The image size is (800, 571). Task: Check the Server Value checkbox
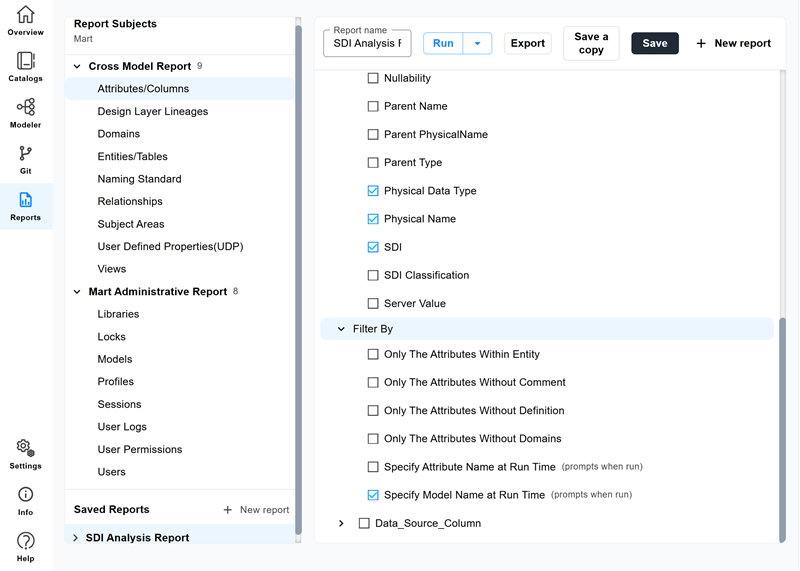(373, 304)
